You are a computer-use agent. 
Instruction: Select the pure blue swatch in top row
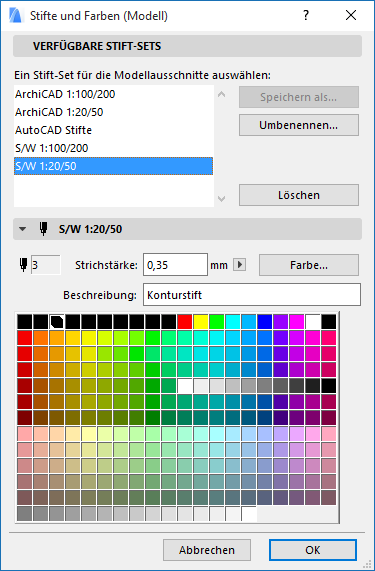(265, 322)
